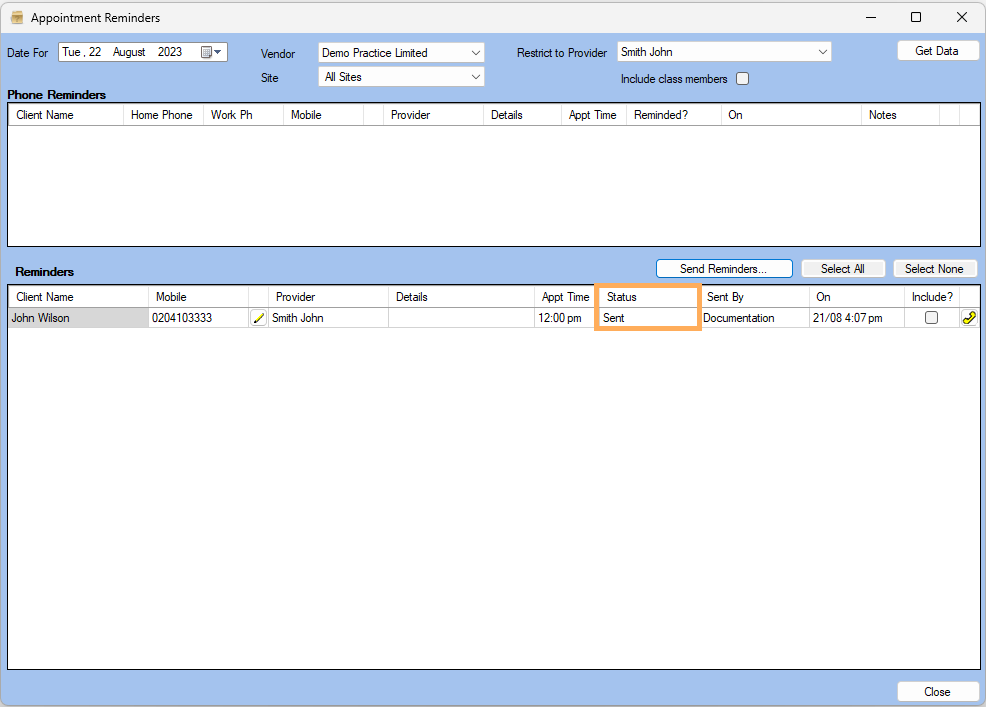
Task: Click the Mobile header in Reminders grid
Action: click(199, 297)
